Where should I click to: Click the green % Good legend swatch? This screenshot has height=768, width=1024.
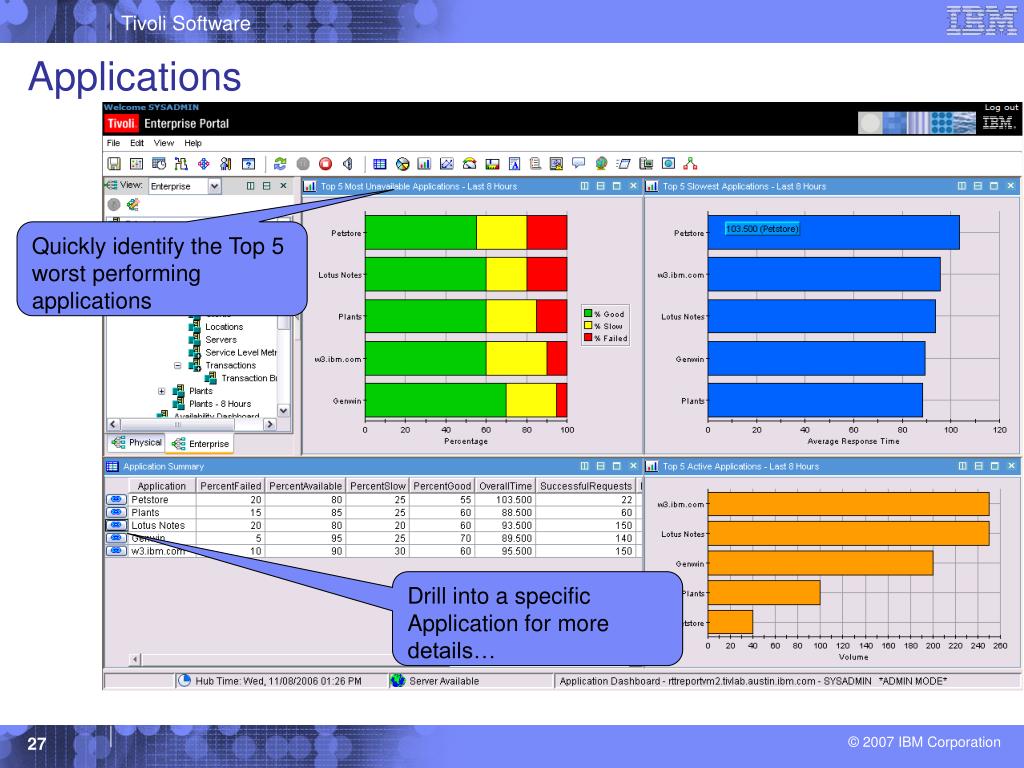[588, 314]
